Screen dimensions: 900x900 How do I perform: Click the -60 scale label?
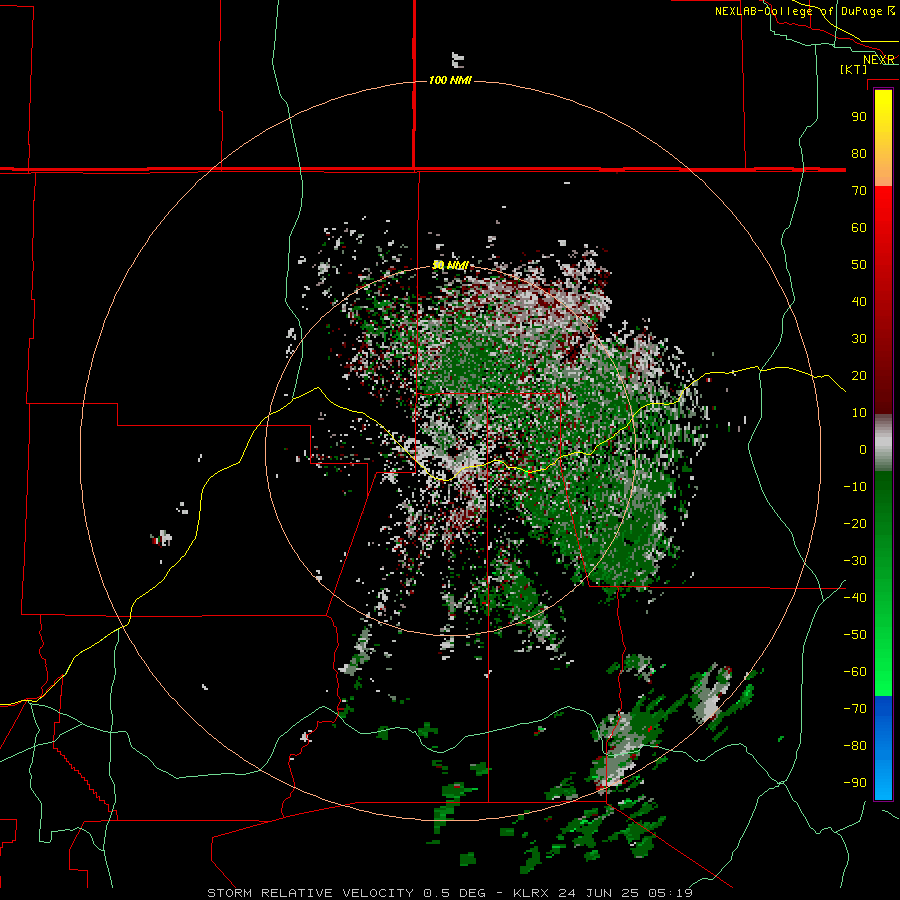pos(855,672)
